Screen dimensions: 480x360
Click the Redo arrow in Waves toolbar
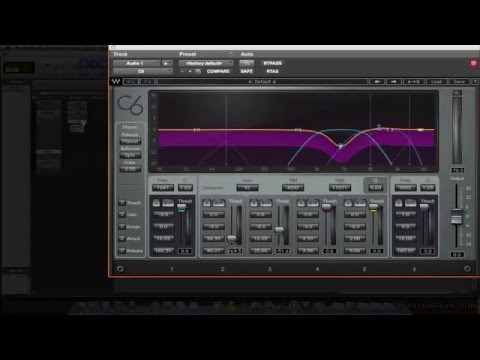coord(147,81)
